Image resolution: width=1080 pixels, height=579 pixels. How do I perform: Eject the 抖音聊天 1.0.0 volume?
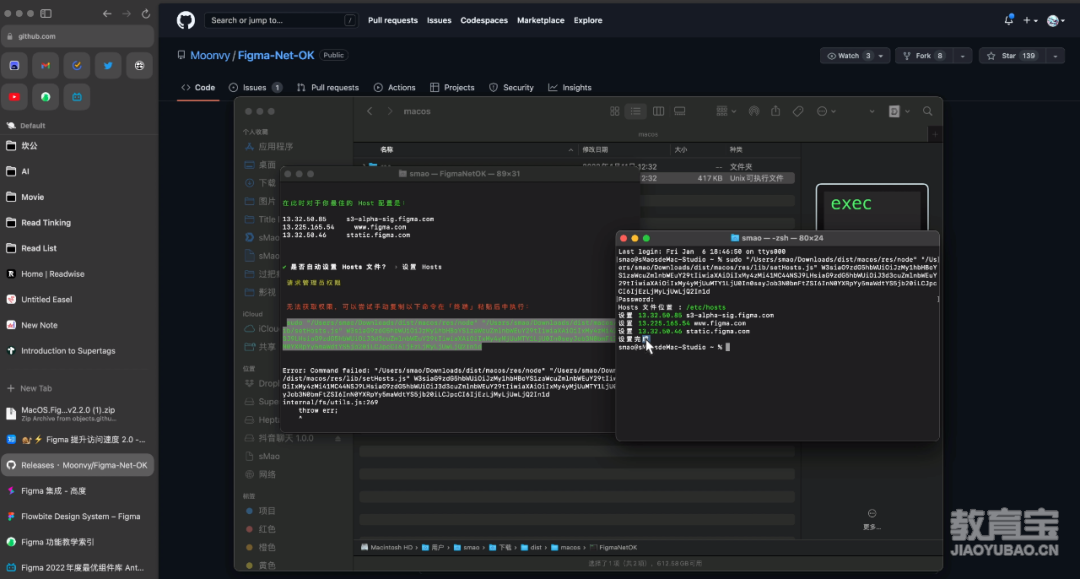pos(338,439)
